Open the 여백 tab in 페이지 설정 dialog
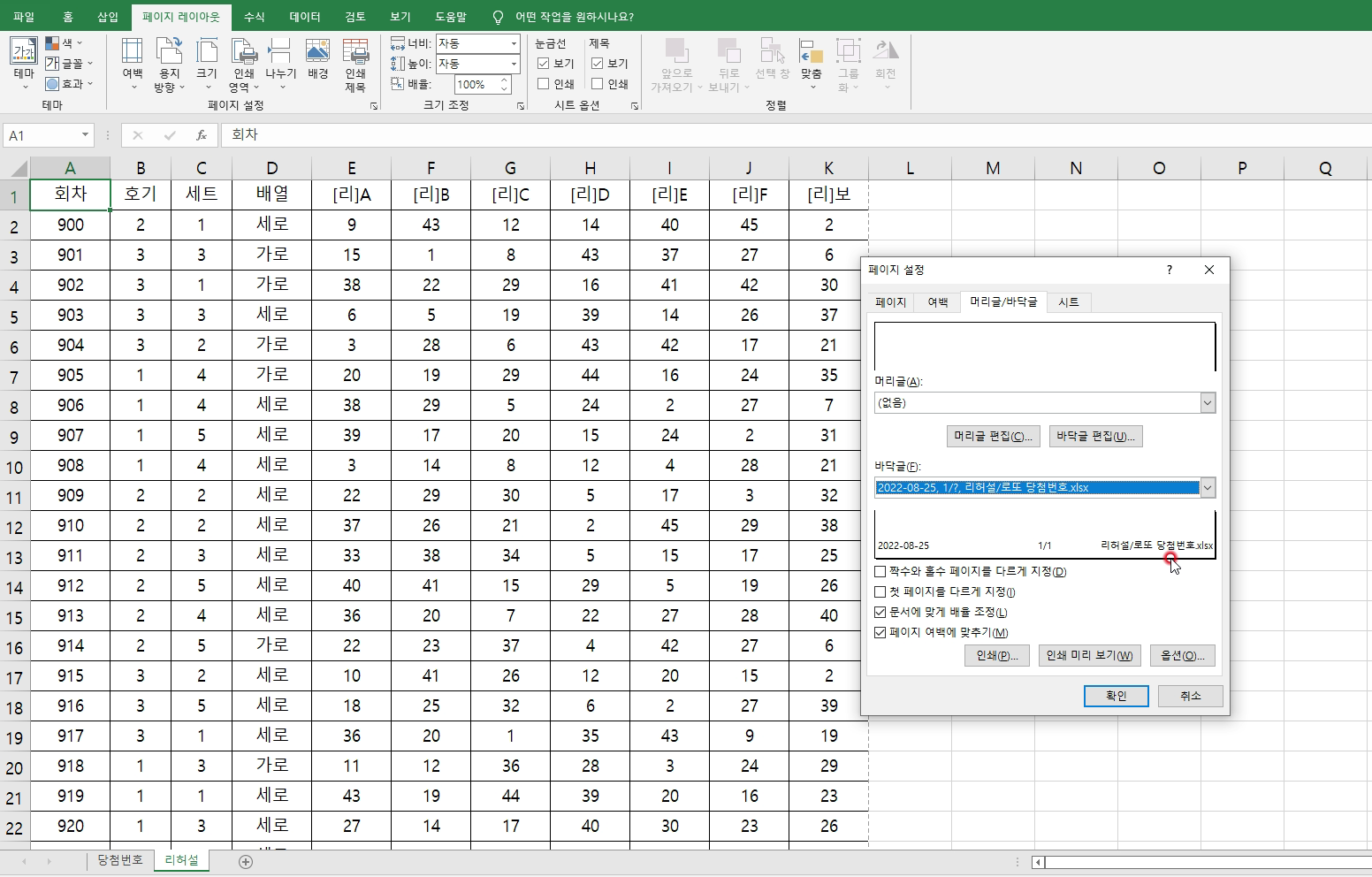The image size is (1372, 877). click(x=938, y=302)
